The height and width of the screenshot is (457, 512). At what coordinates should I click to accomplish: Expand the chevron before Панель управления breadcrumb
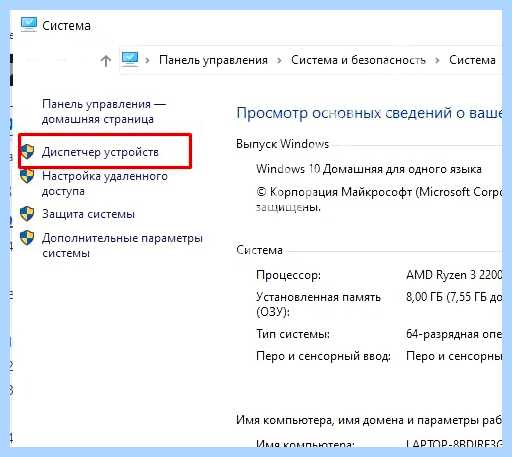[x=147, y=60]
